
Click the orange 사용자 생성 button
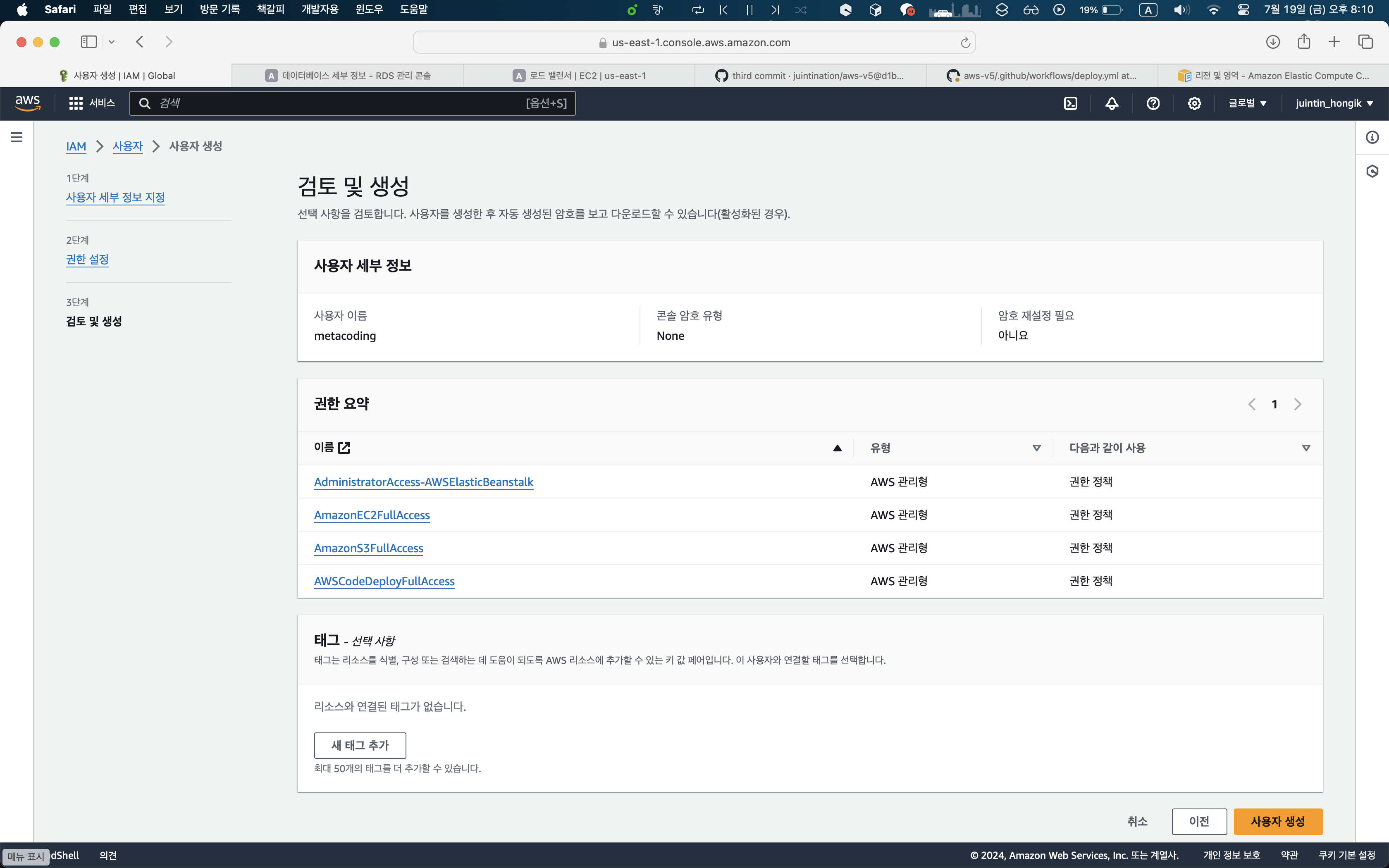1278,822
